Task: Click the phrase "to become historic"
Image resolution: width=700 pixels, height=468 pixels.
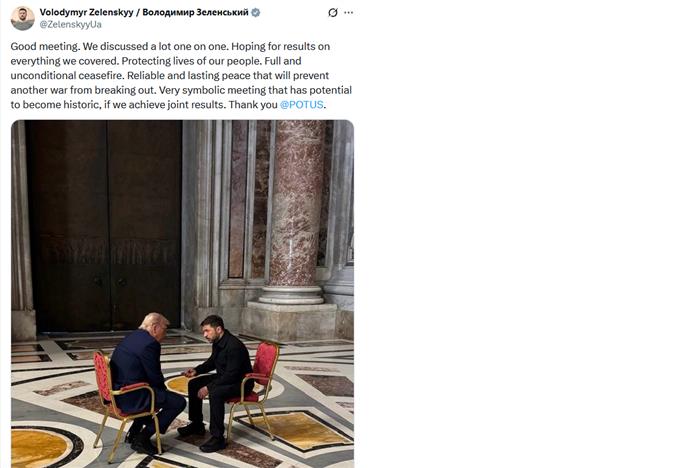Action: [x=55, y=104]
